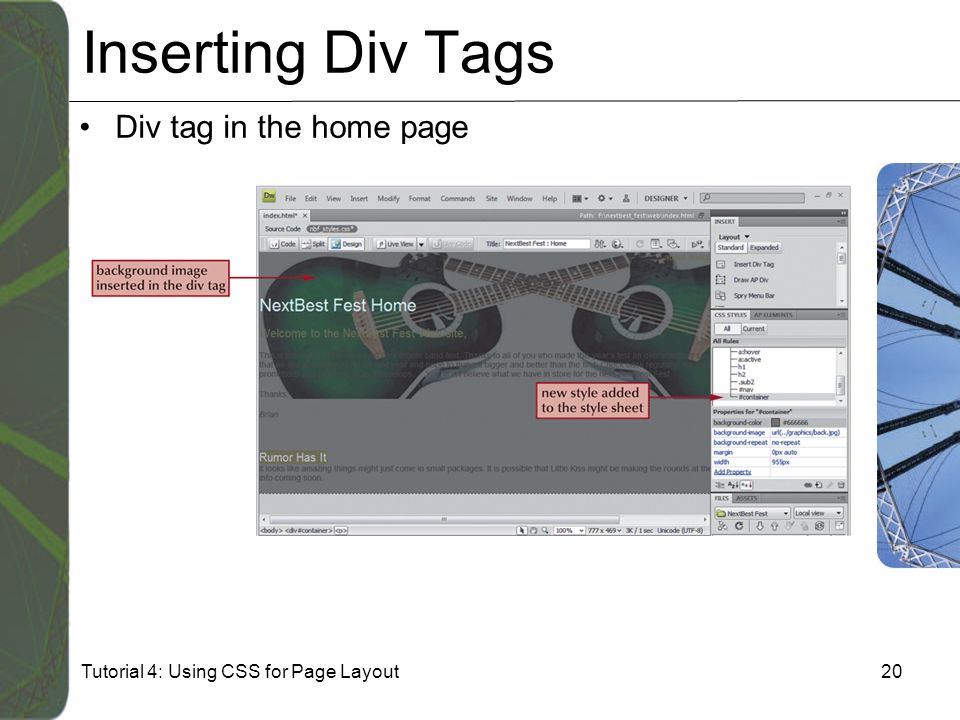Open the Extend Dreamweaver gear dropdown

(x=604, y=198)
